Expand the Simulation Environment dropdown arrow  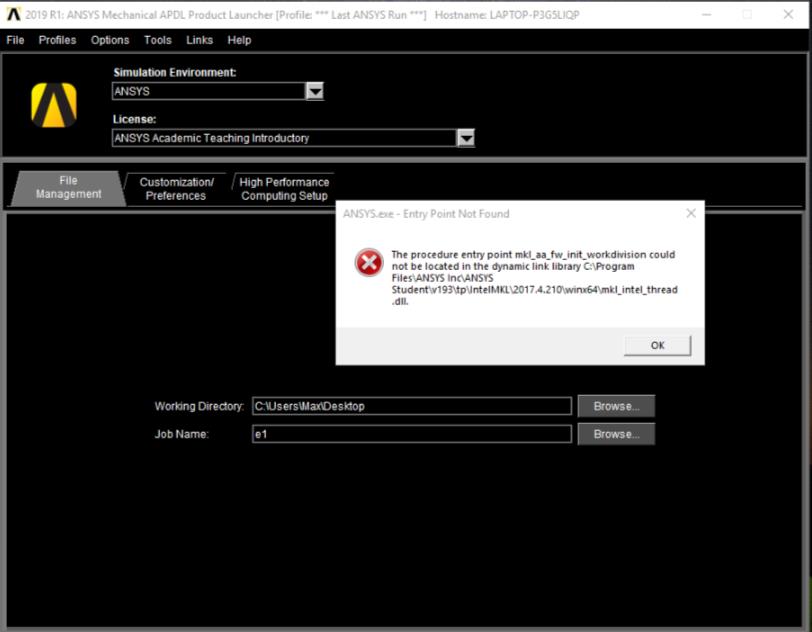[315, 91]
